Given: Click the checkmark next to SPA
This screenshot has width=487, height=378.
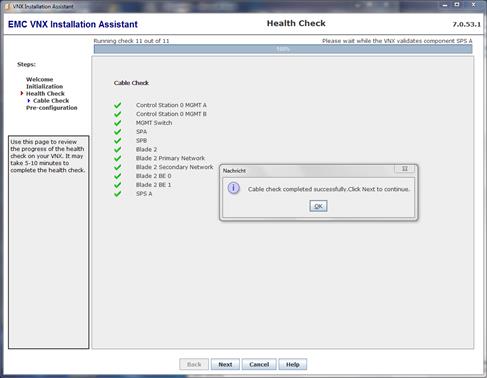Looking at the screenshot, I should (x=118, y=132).
